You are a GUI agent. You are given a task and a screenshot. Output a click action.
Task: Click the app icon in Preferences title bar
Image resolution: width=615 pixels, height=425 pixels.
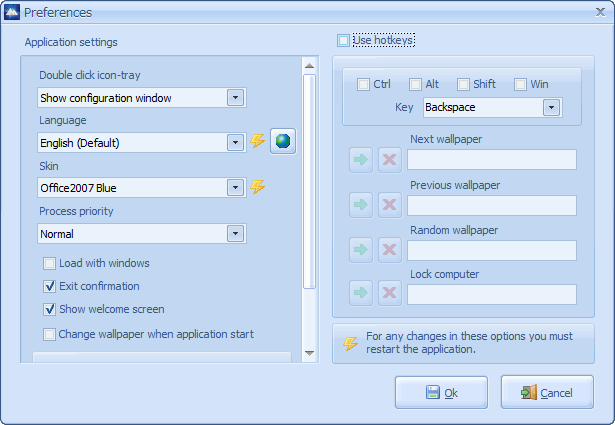click(x=11, y=12)
